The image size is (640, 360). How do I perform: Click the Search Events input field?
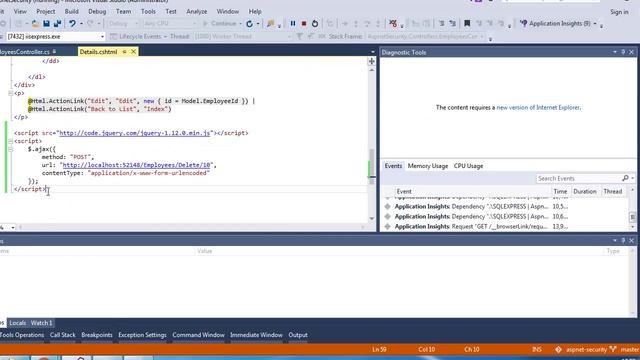pos(578,178)
